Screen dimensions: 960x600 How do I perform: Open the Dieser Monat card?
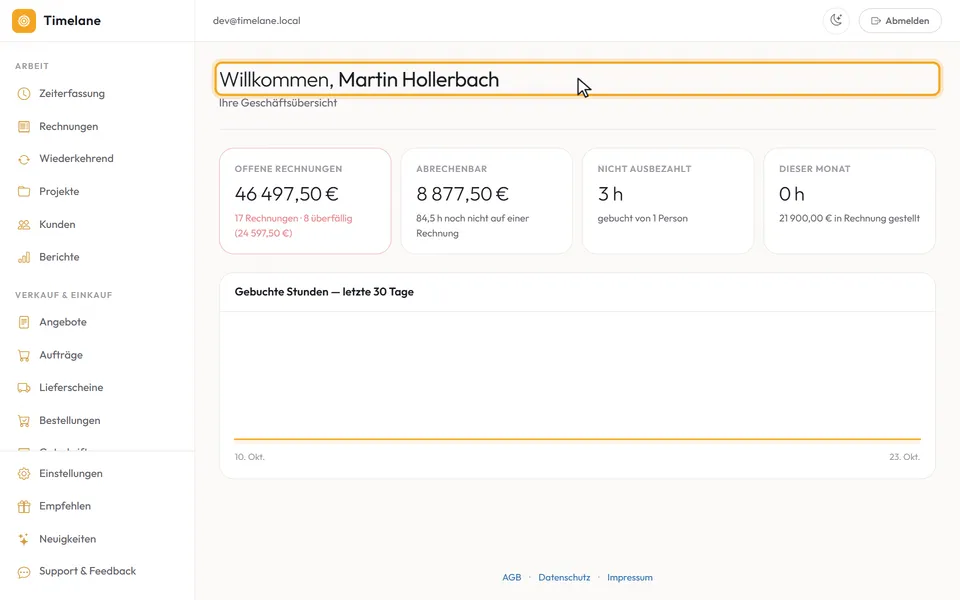point(849,201)
